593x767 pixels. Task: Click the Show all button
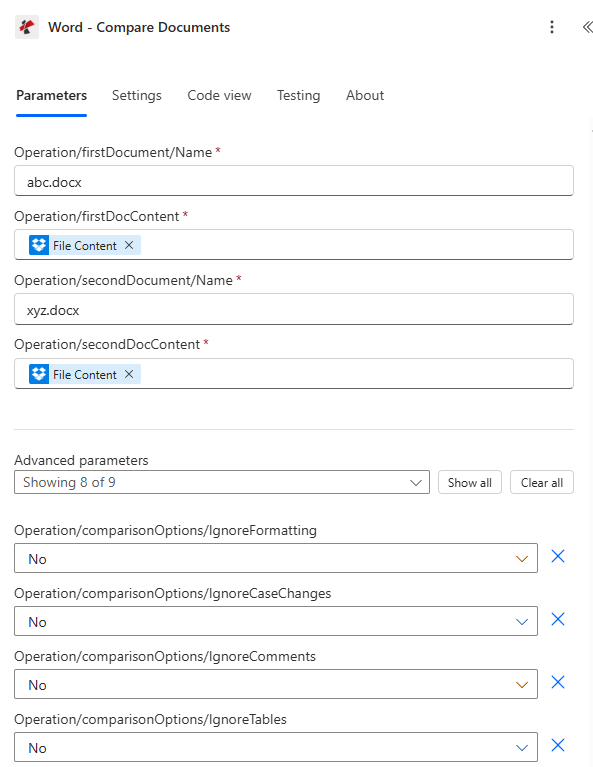point(470,482)
